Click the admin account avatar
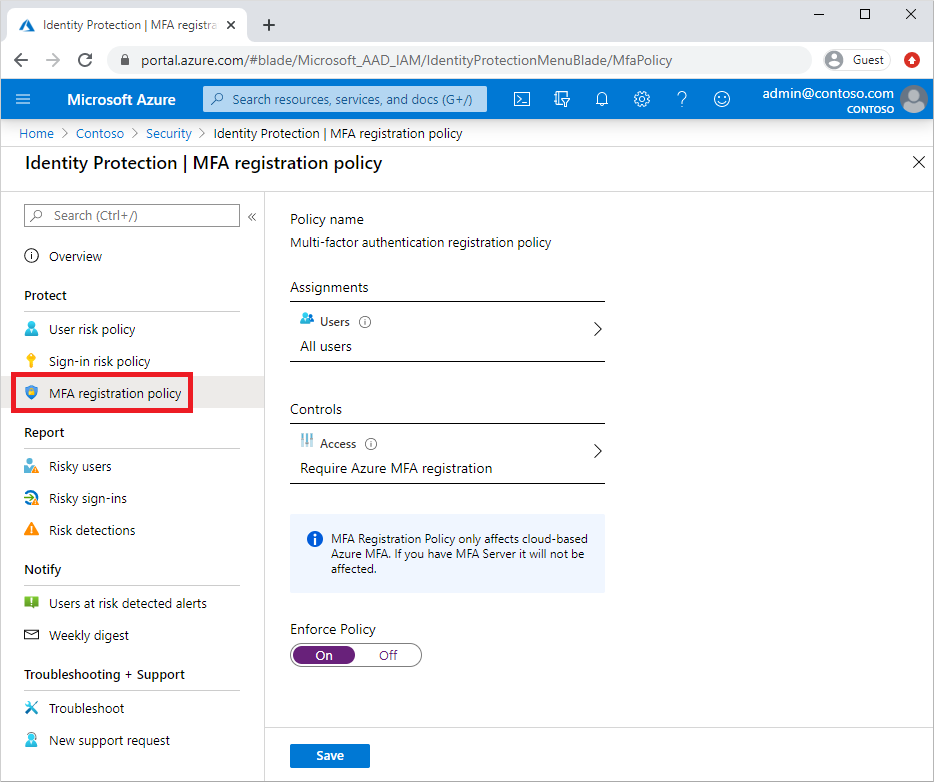934x782 pixels. click(914, 99)
